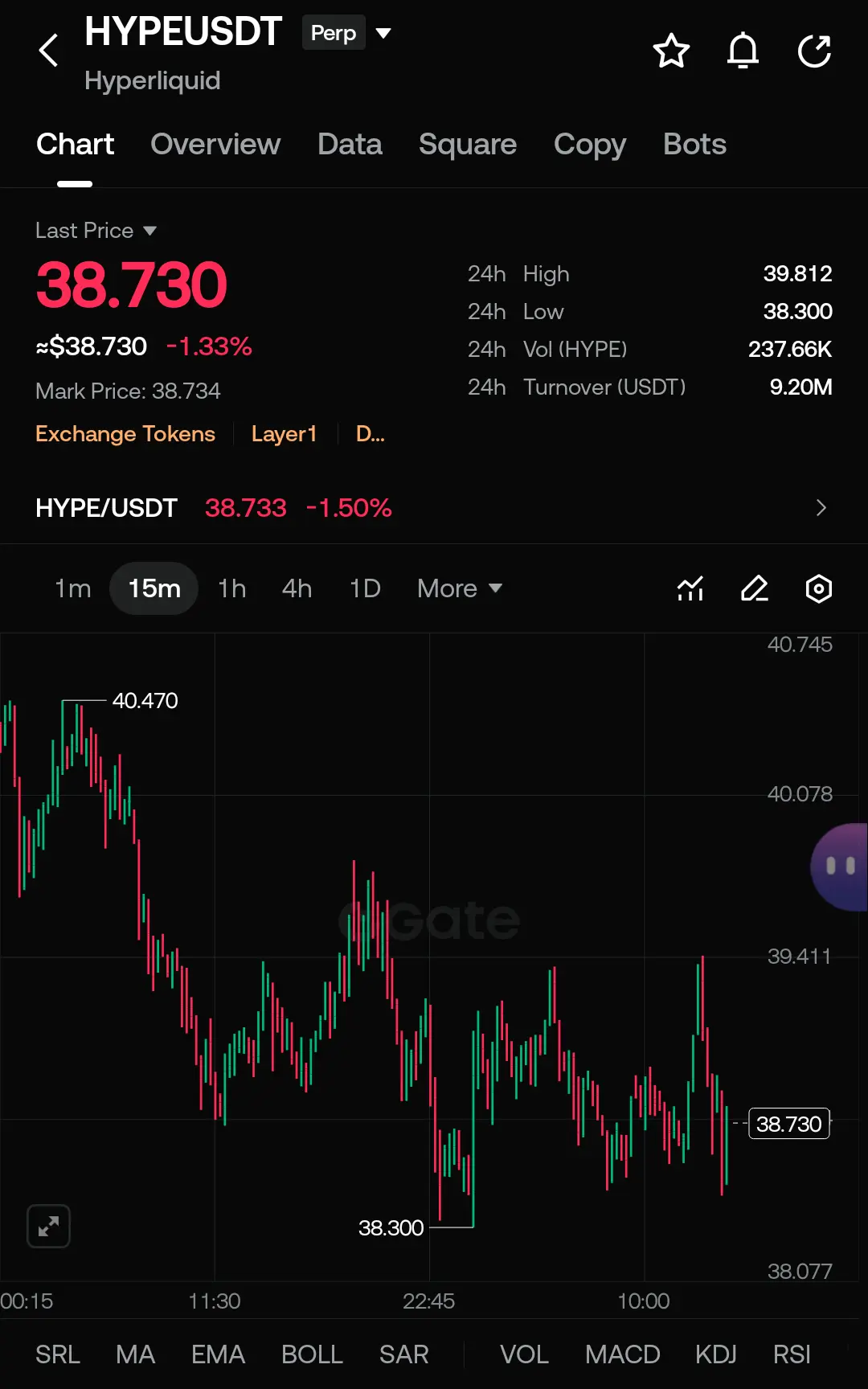
Task: Toggle the VOL sub-indicator
Action: 524,1354
